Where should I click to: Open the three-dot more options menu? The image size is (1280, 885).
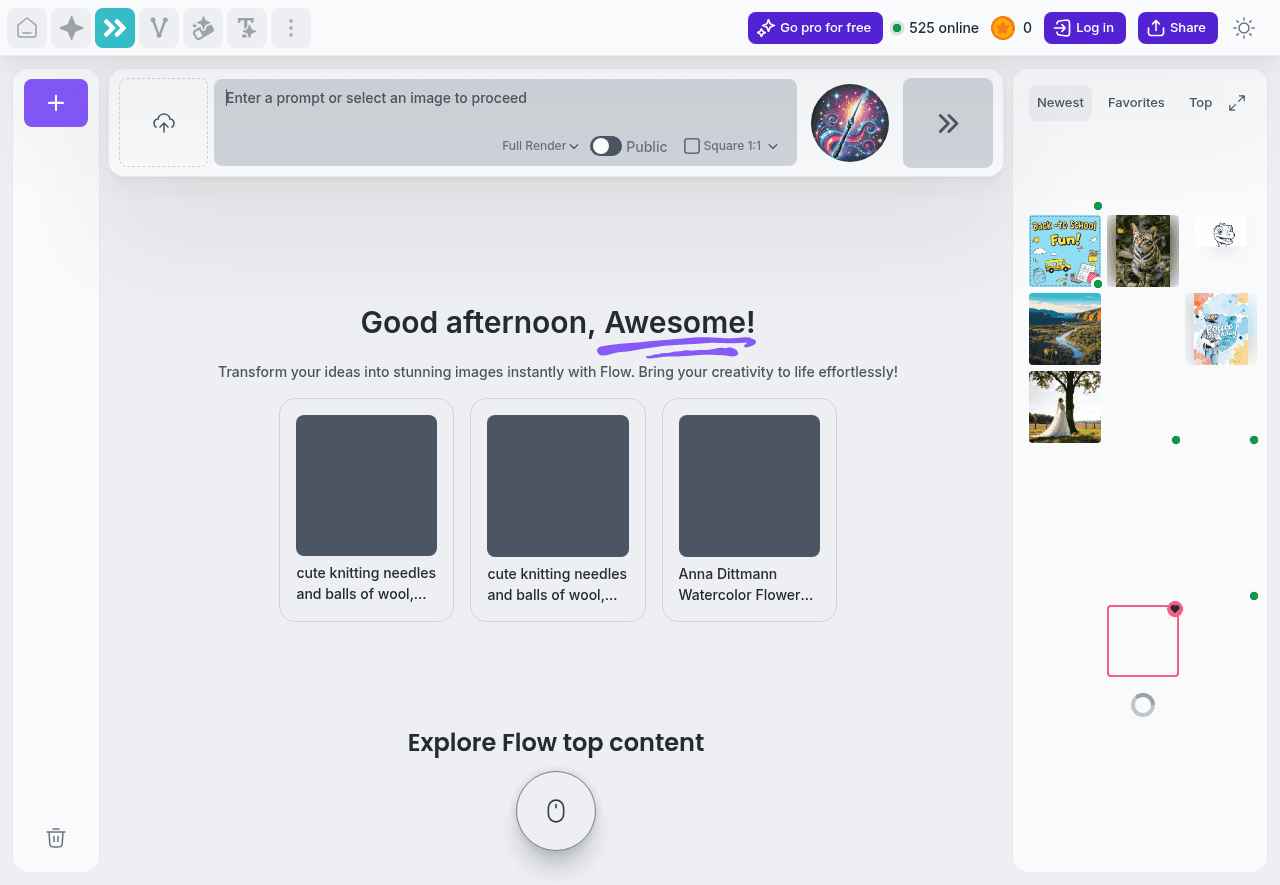(291, 28)
